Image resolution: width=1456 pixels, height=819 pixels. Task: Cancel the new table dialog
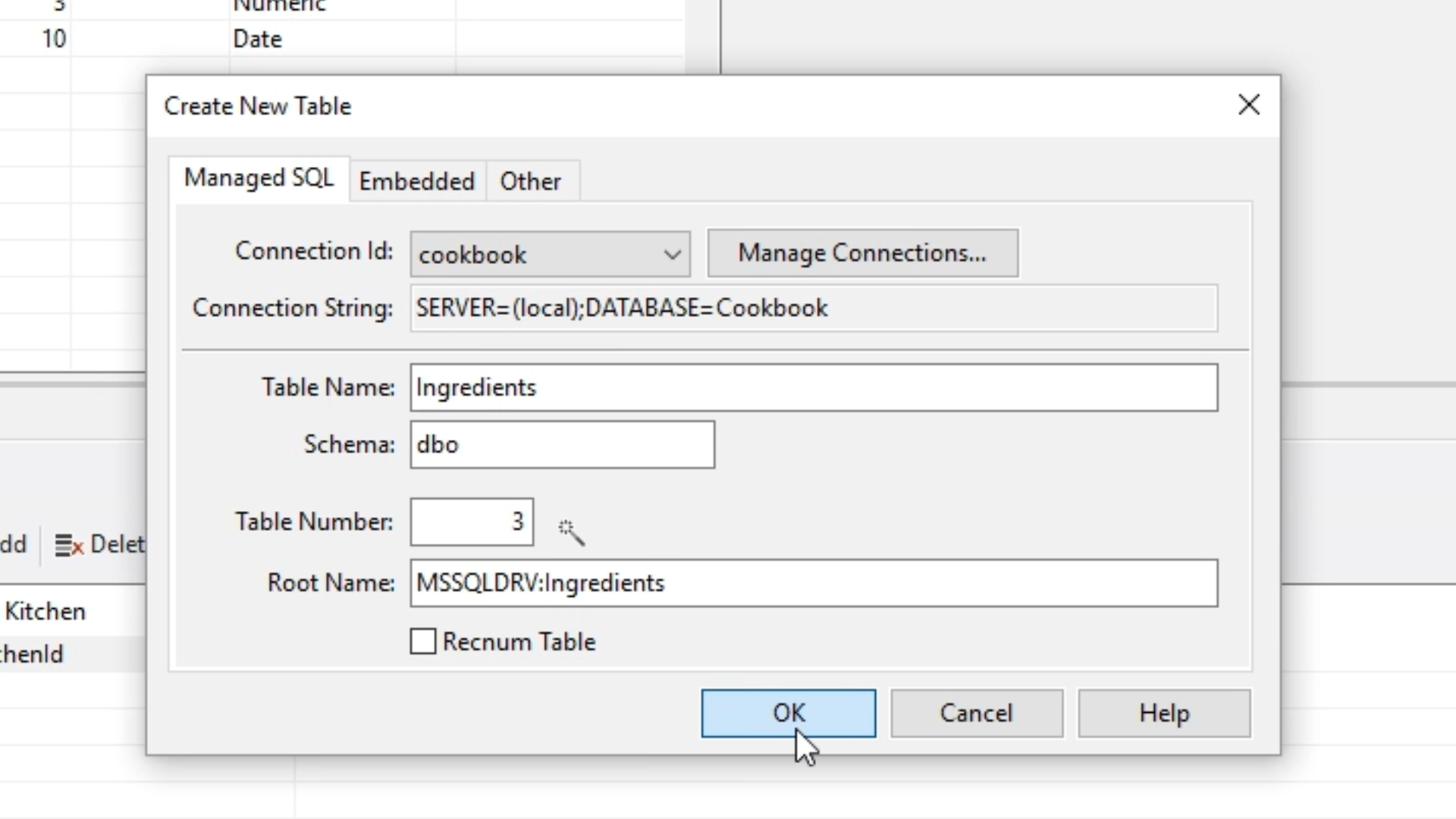976,713
